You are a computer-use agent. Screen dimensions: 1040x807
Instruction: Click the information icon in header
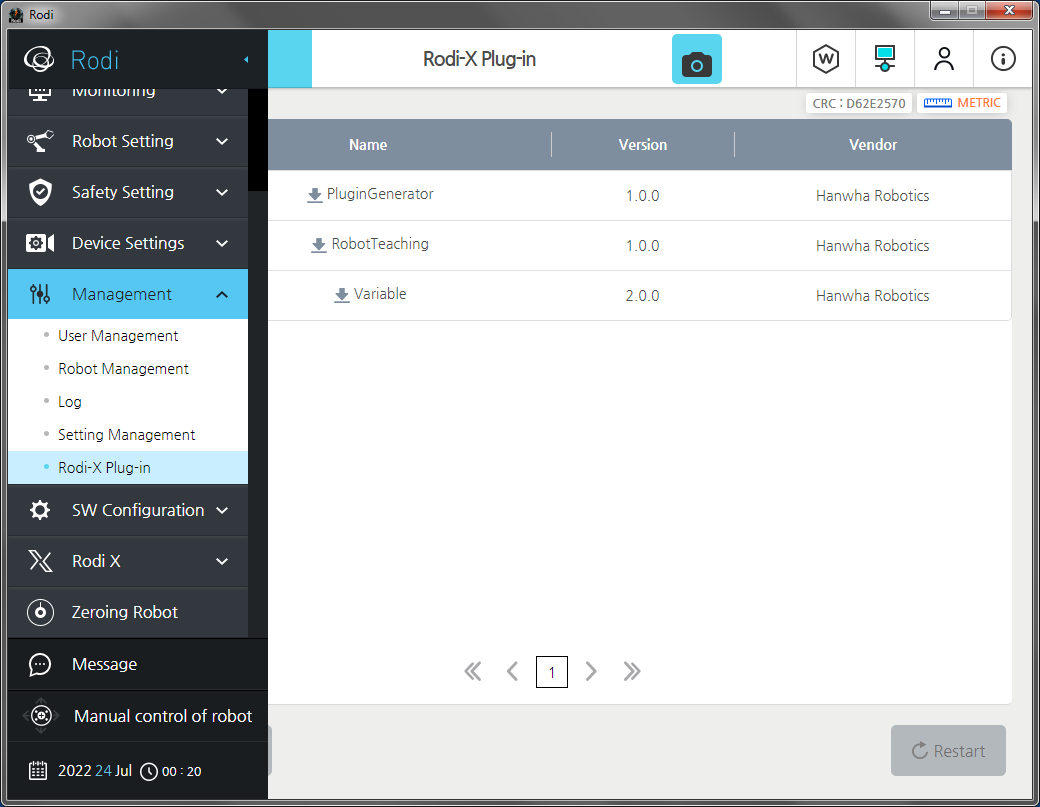(x=1002, y=59)
